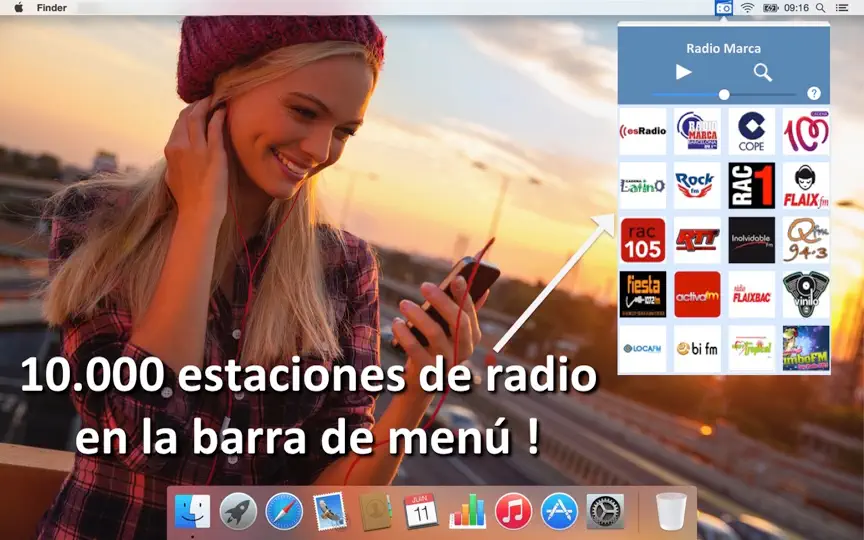Select the Limbo FM station tile
This screenshot has width=864, height=540.
[x=806, y=348]
